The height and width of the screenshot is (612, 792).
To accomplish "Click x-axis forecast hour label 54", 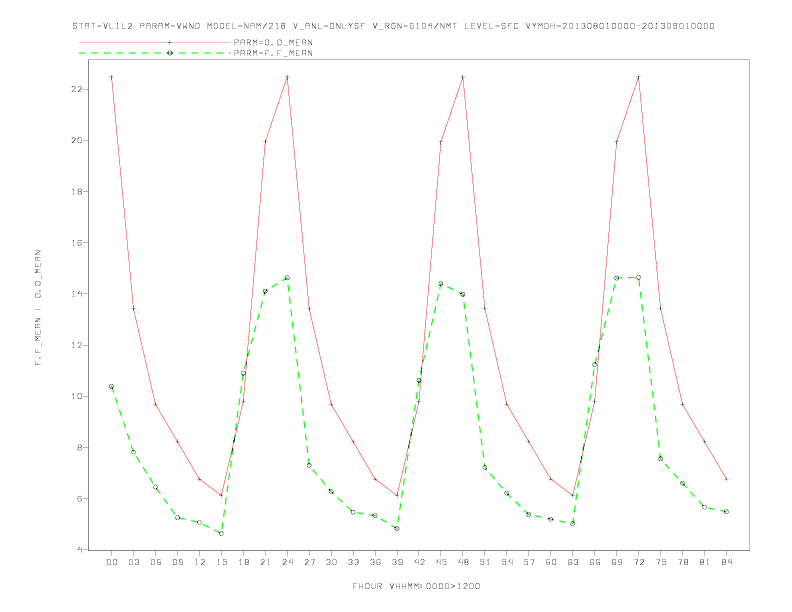I will point(507,562).
